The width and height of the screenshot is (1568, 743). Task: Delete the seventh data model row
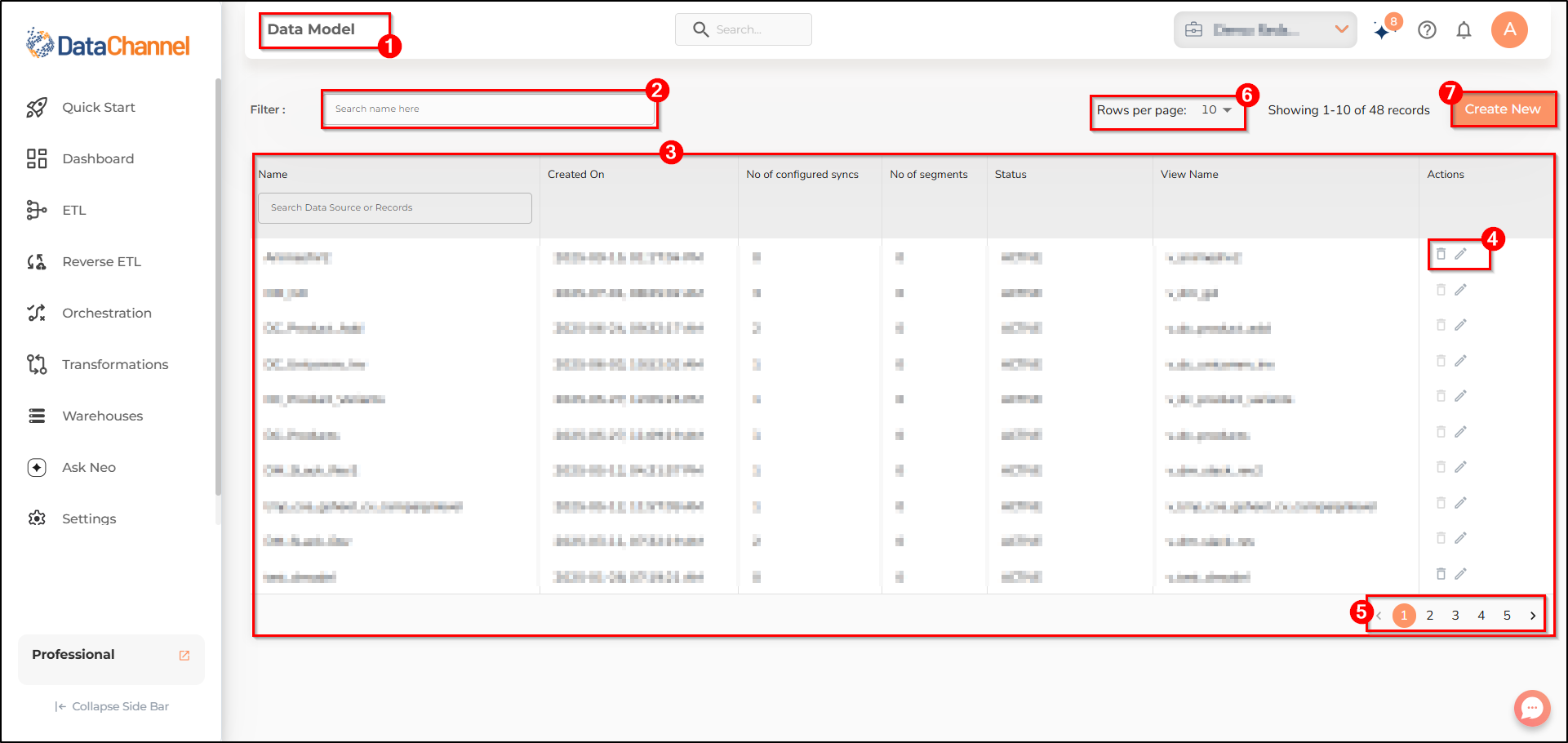(x=1441, y=467)
